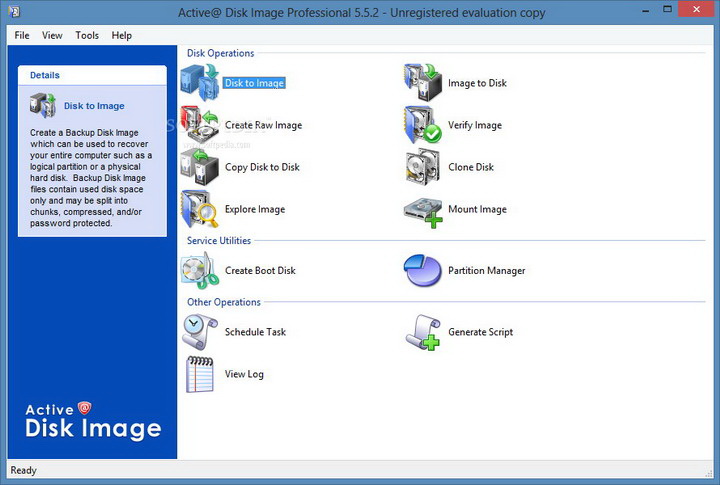Open the File menu
Image resolution: width=720 pixels, height=485 pixels.
click(22, 35)
